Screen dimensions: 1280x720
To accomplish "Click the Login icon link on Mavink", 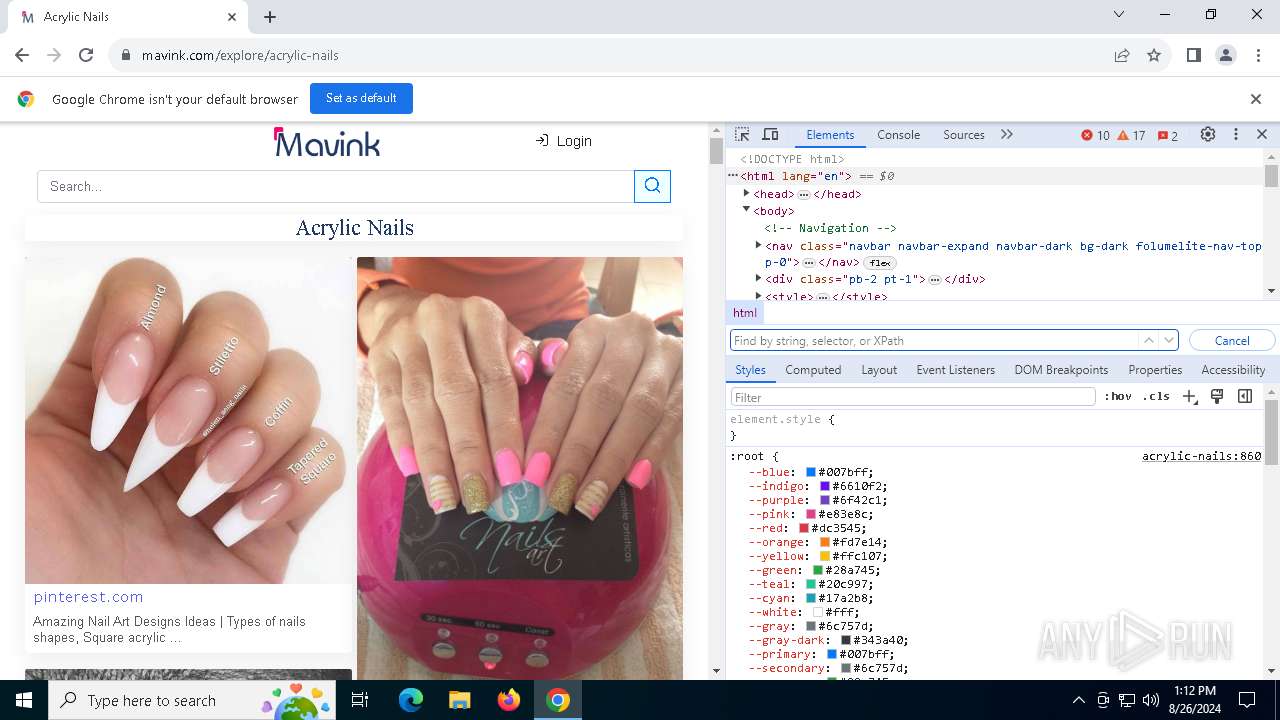I will pos(563,141).
